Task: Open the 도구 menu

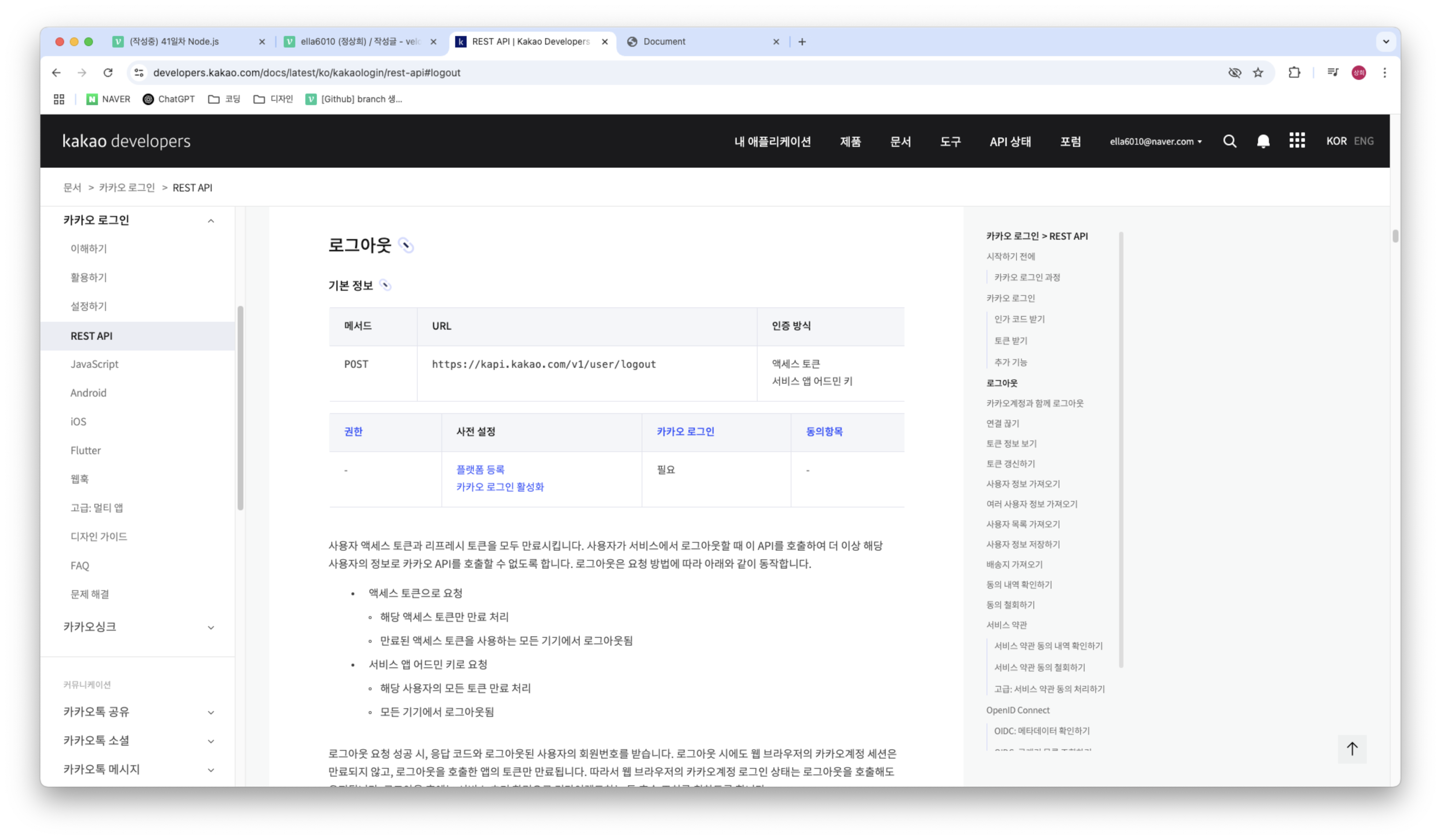Action: pos(950,142)
